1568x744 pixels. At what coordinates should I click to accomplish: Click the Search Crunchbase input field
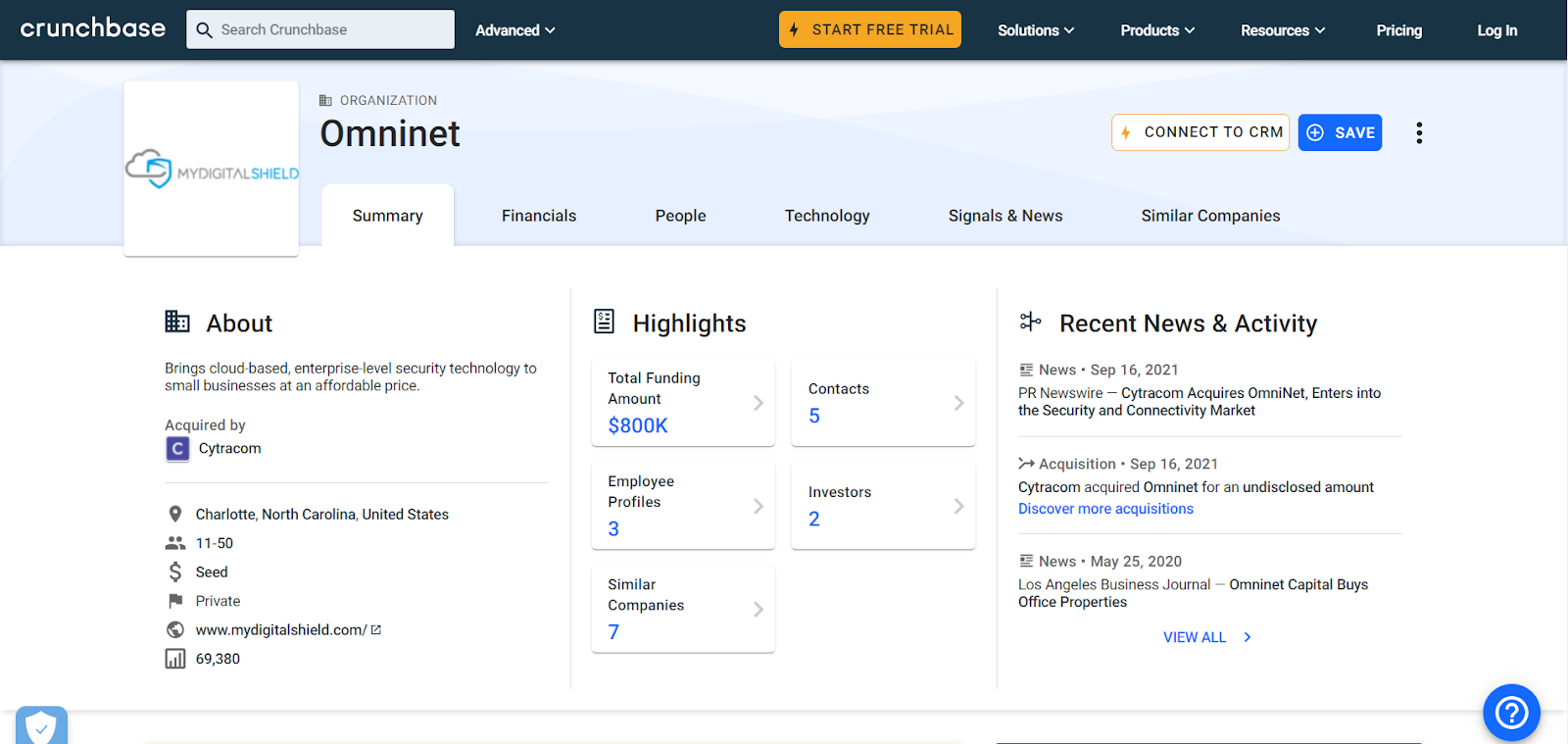320,29
